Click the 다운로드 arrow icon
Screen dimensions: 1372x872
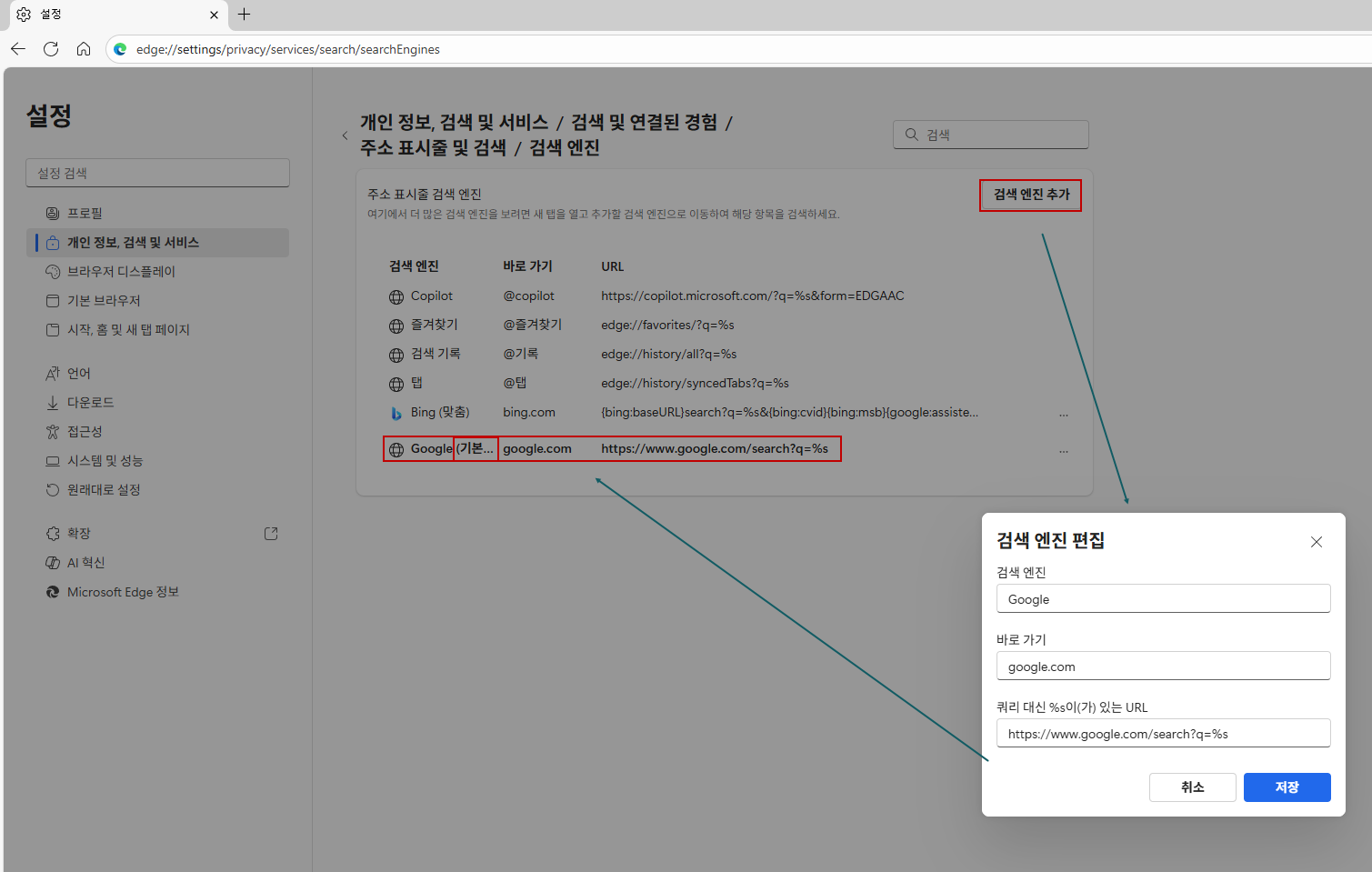click(x=53, y=402)
